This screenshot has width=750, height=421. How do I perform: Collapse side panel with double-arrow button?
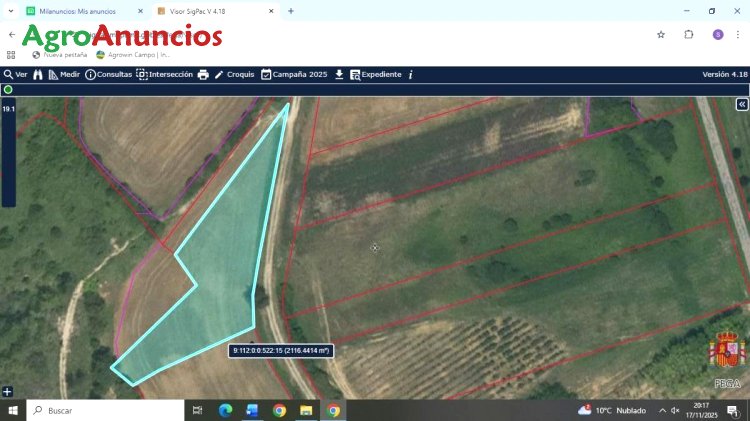742,104
